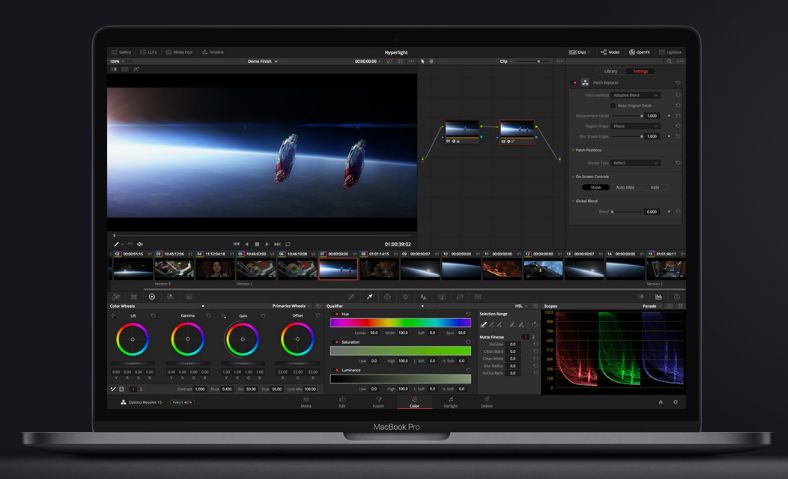Toggle the Nodes editor button
Viewport: 788px width, 479px height.
[610, 52]
